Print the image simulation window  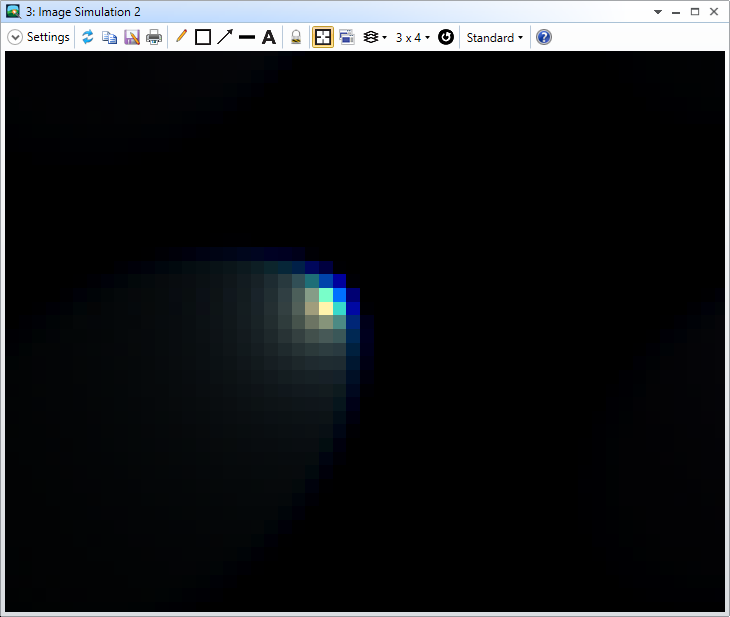click(154, 37)
